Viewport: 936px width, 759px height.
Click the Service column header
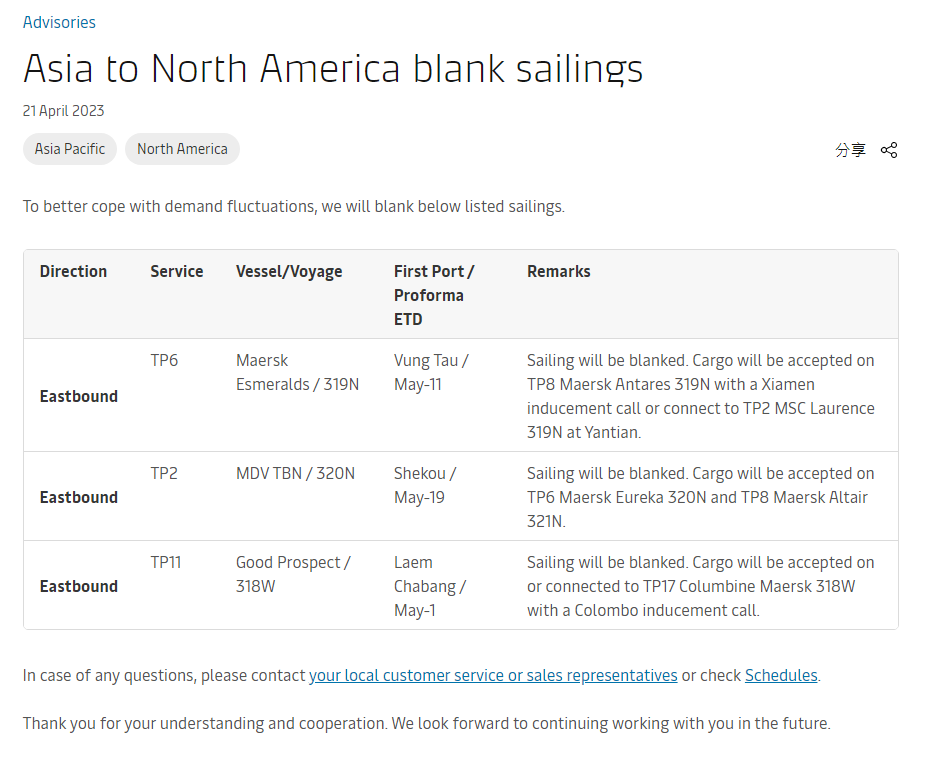tap(177, 271)
